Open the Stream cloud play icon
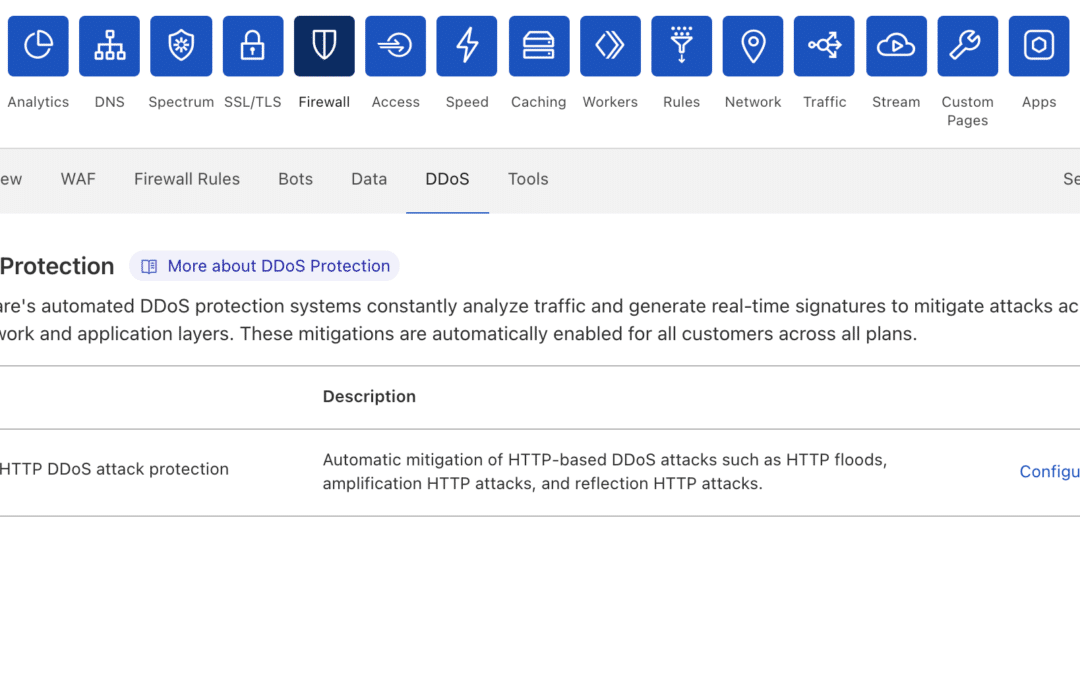 (x=896, y=45)
